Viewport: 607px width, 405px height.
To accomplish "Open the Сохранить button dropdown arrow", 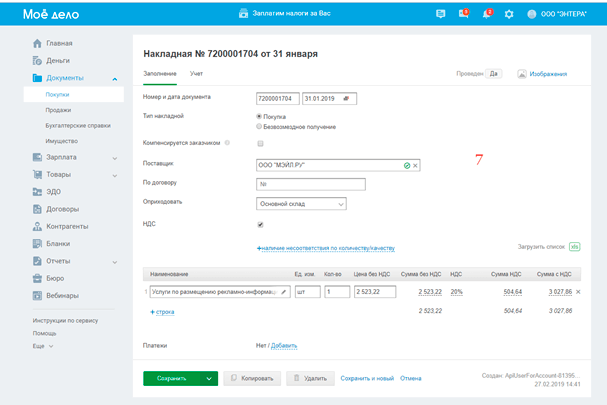I will [209, 379].
